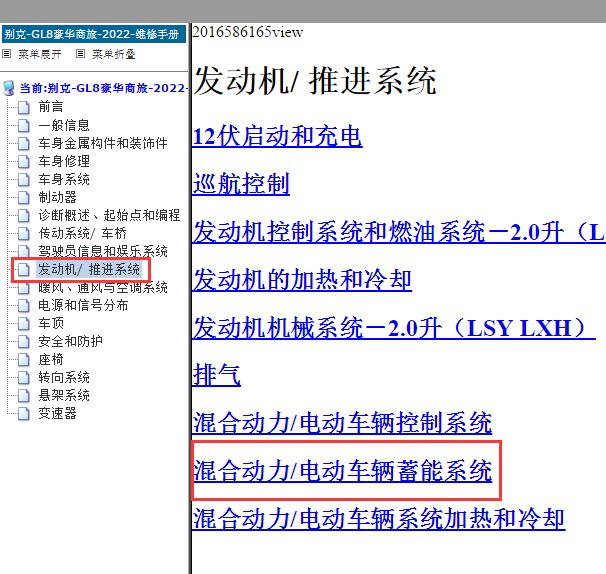The image size is (606, 574).
Task: Click the 发动机/ 推进系统 page heading
Action: coord(315,80)
